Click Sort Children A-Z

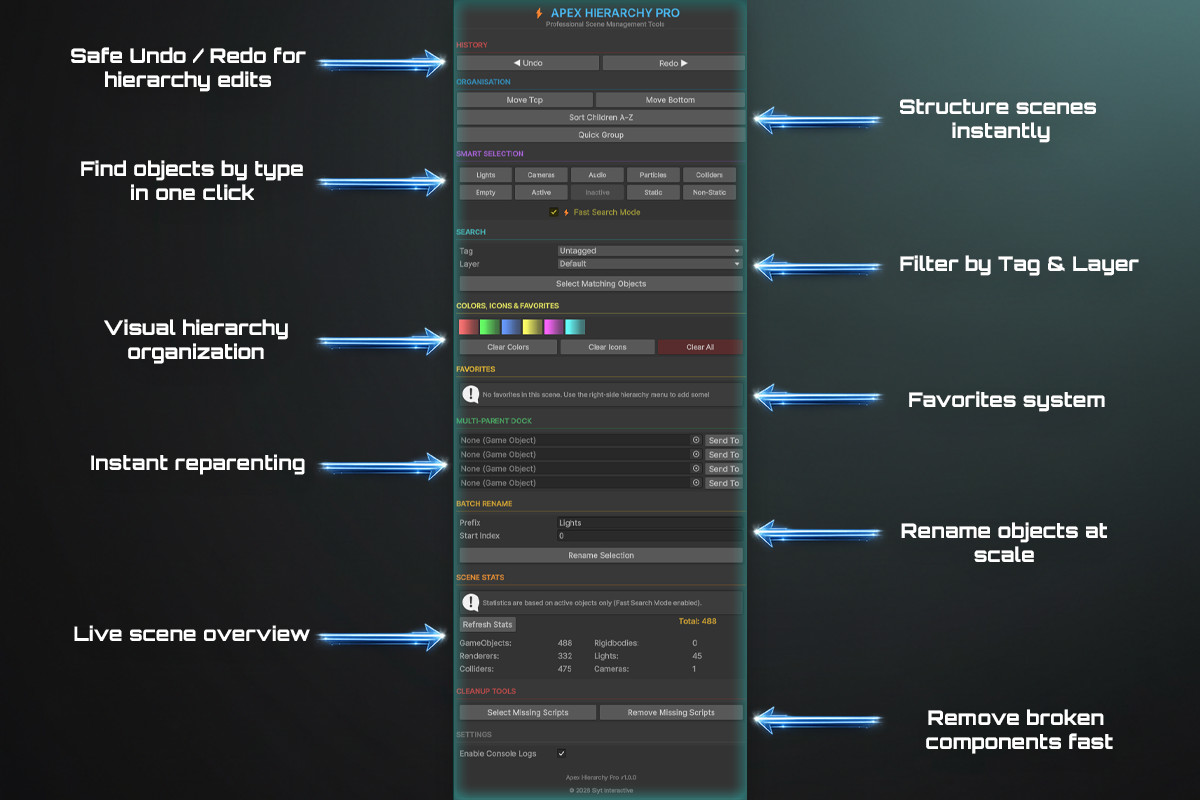600,117
